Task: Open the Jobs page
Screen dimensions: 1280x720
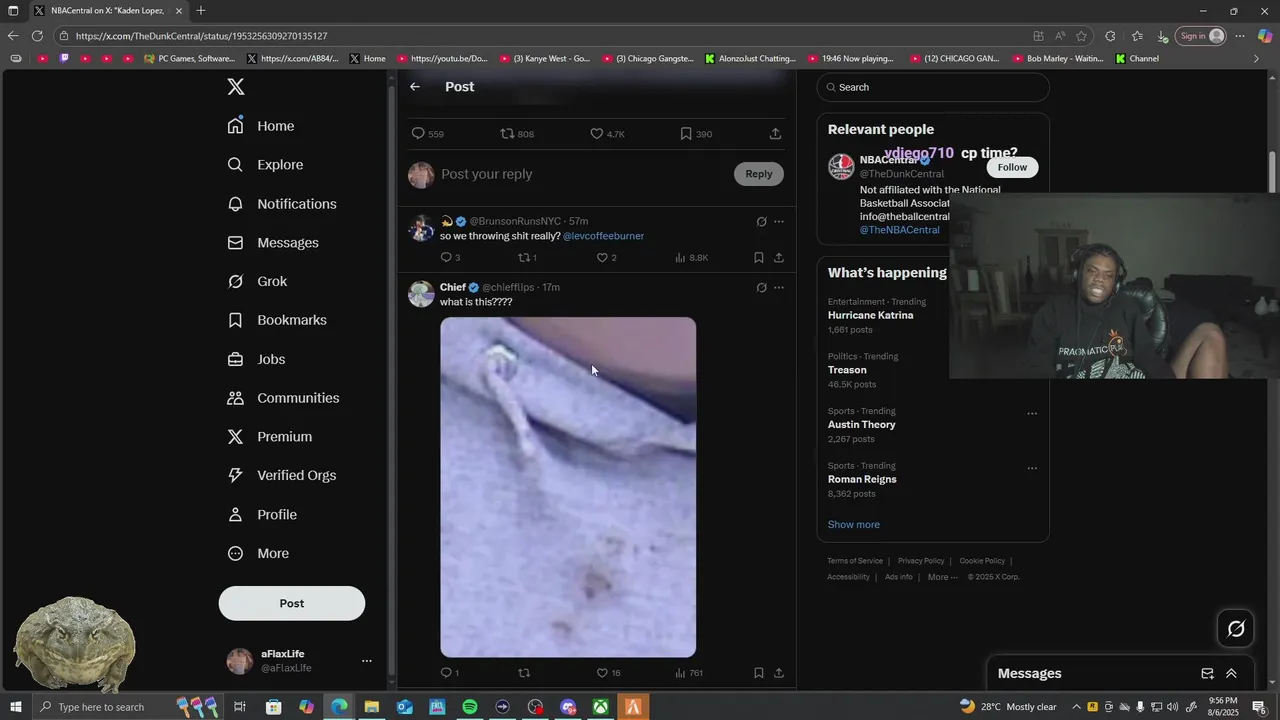Action: pos(256,359)
